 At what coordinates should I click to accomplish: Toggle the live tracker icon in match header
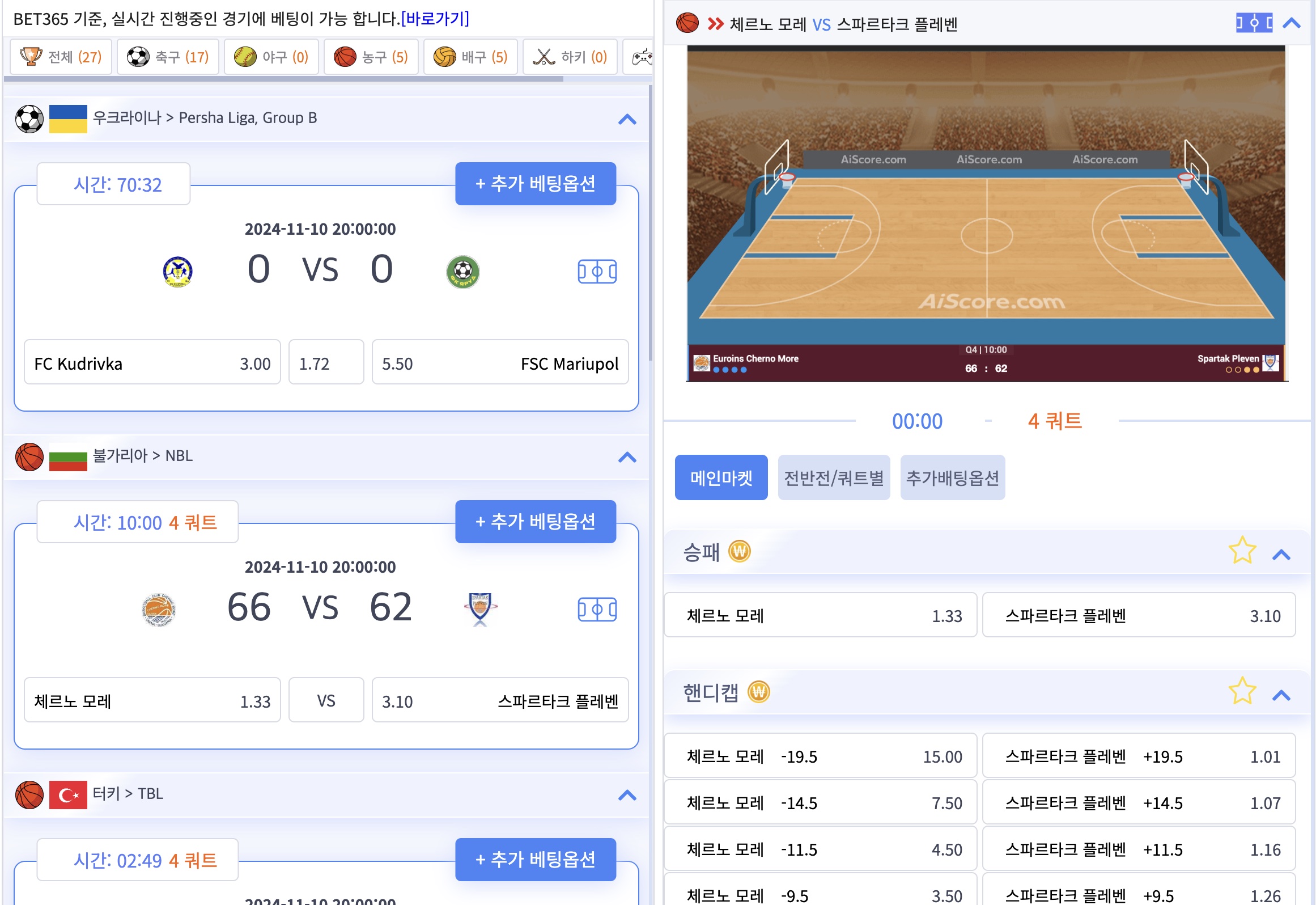(x=1254, y=23)
